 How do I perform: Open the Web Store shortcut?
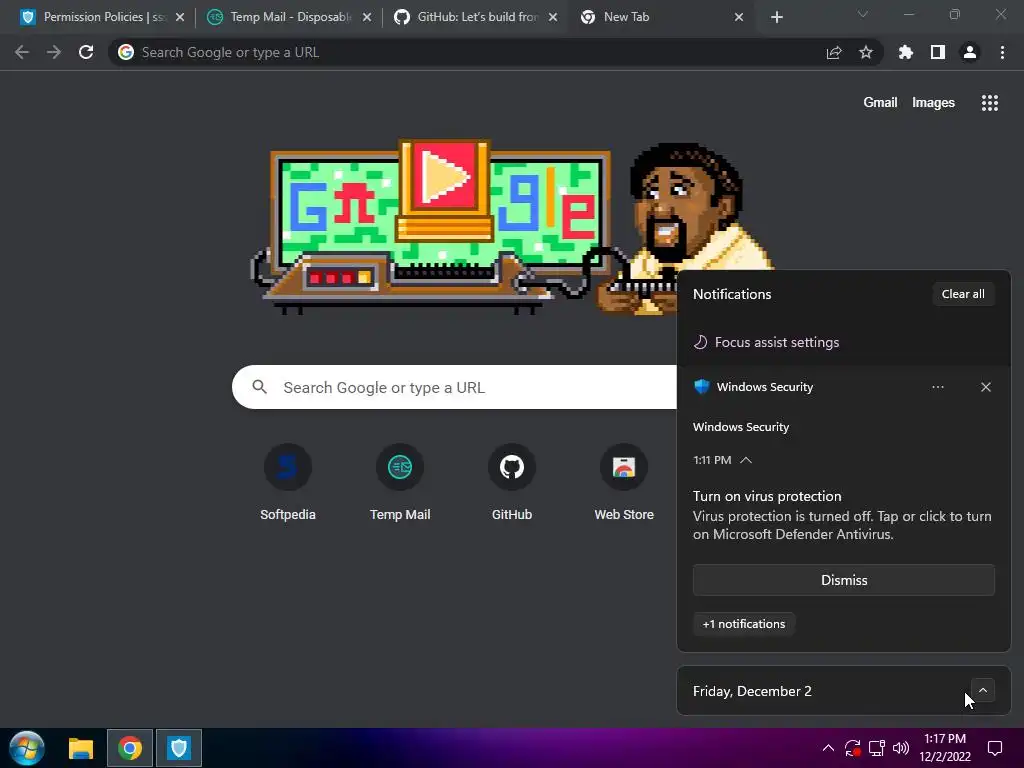624,483
